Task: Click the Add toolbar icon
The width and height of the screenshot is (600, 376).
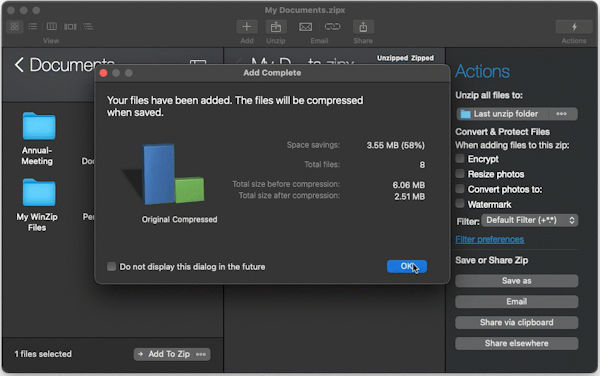Action: (247, 27)
